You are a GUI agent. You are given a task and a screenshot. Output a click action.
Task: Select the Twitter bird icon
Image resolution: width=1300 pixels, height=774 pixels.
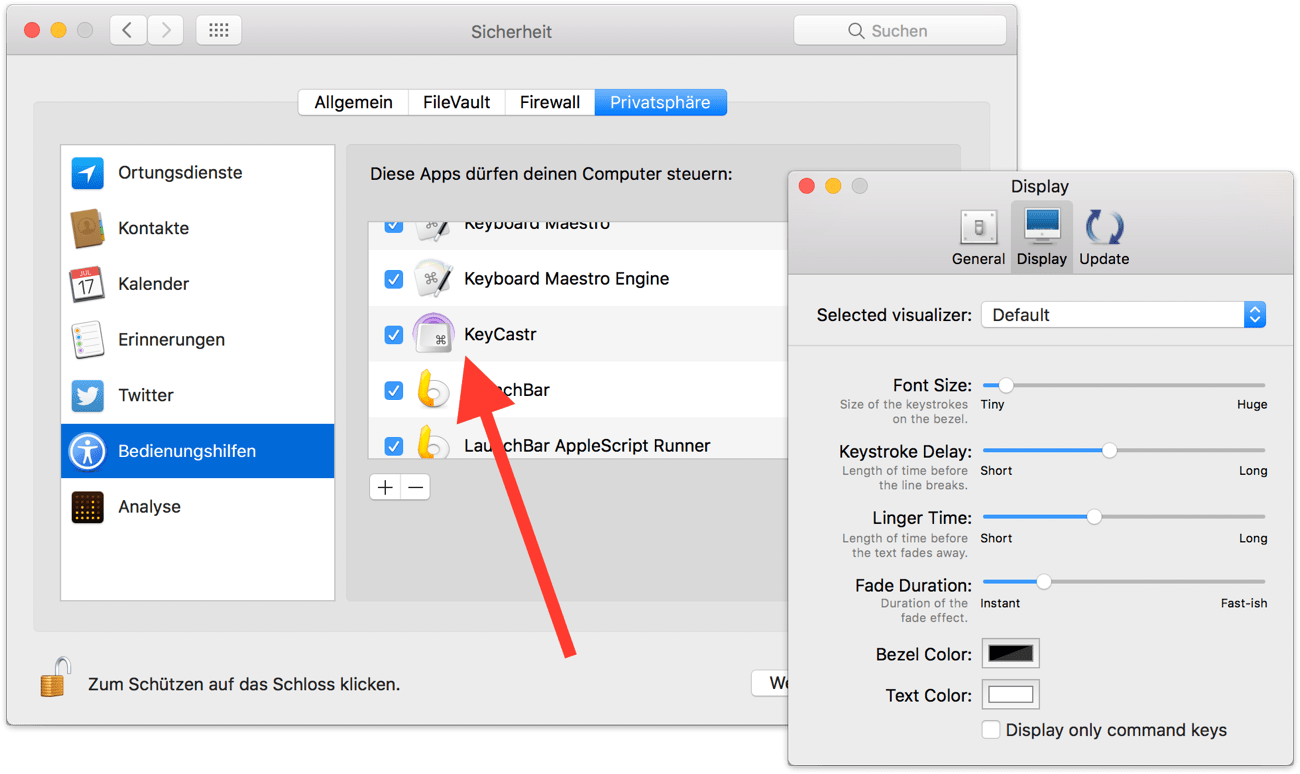tap(88, 396)
